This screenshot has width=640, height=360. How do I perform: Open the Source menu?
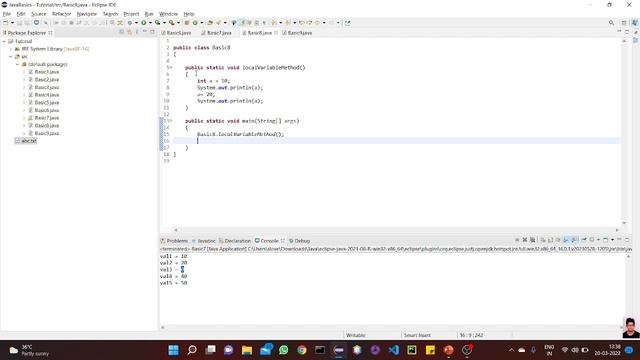[x=39, y=14]
